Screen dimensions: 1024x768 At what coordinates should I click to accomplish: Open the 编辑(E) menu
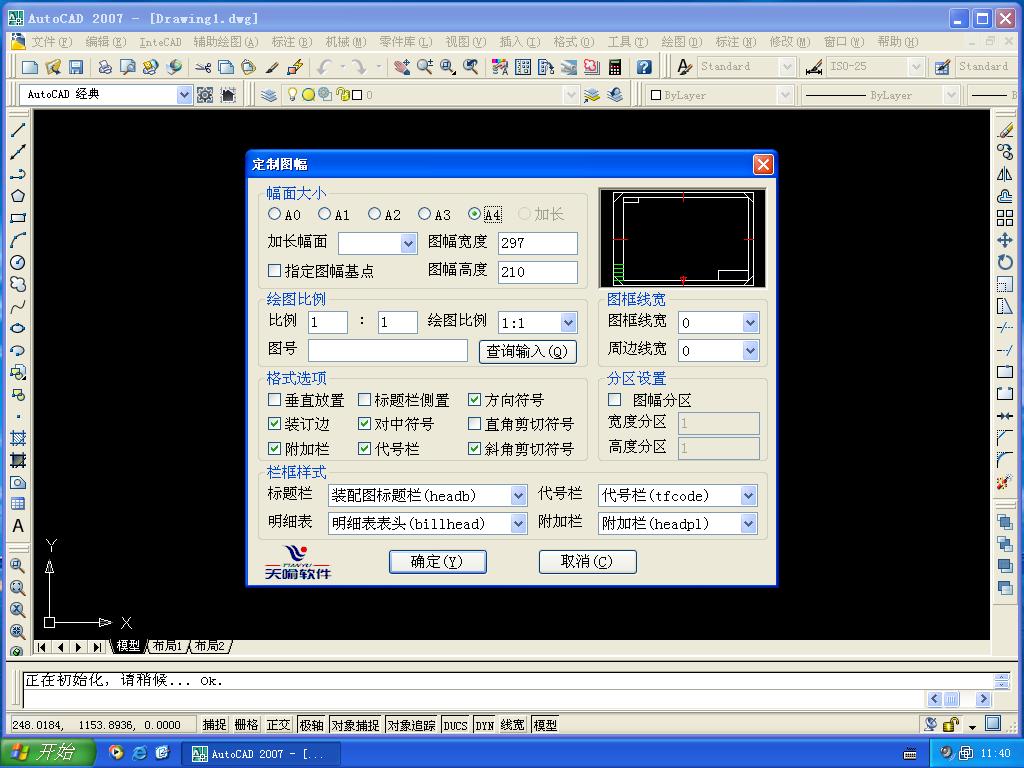coord(105,42)
